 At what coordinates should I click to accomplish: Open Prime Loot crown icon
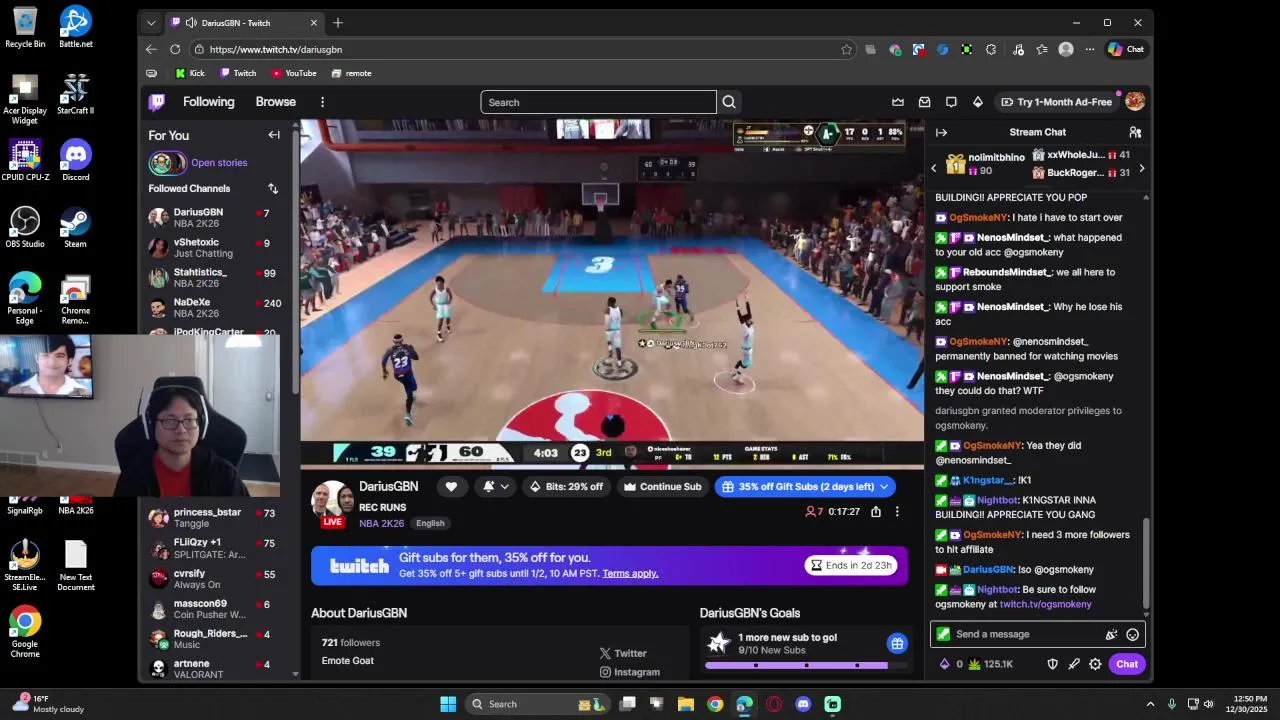point(898,102)
